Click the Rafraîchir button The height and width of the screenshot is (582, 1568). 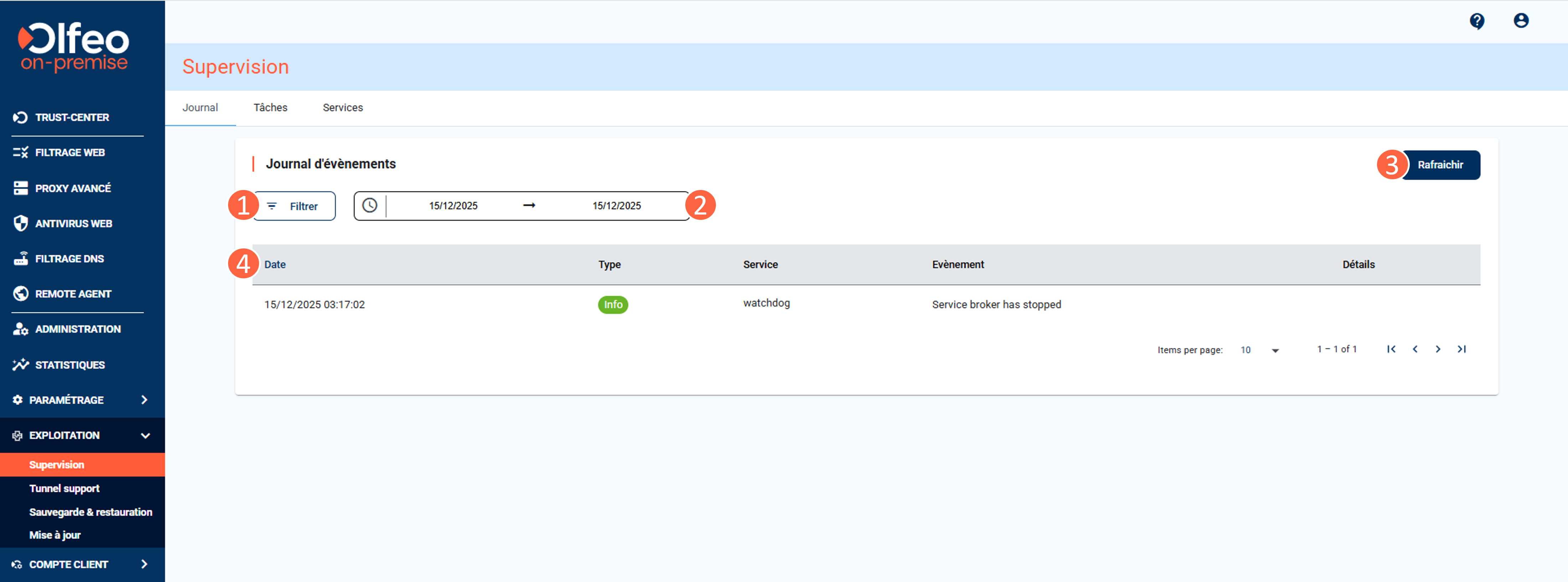1440,165
